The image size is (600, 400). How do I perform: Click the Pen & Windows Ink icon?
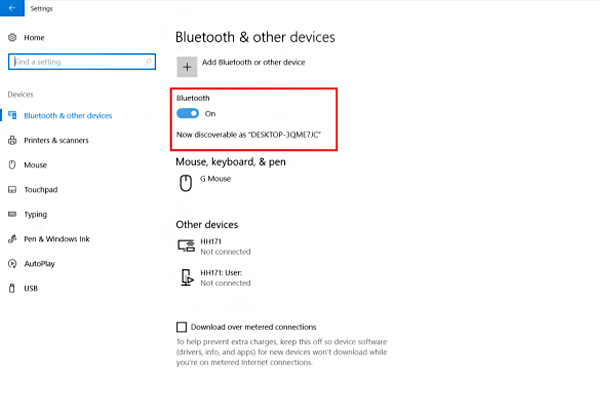click(x=12, y=239)
